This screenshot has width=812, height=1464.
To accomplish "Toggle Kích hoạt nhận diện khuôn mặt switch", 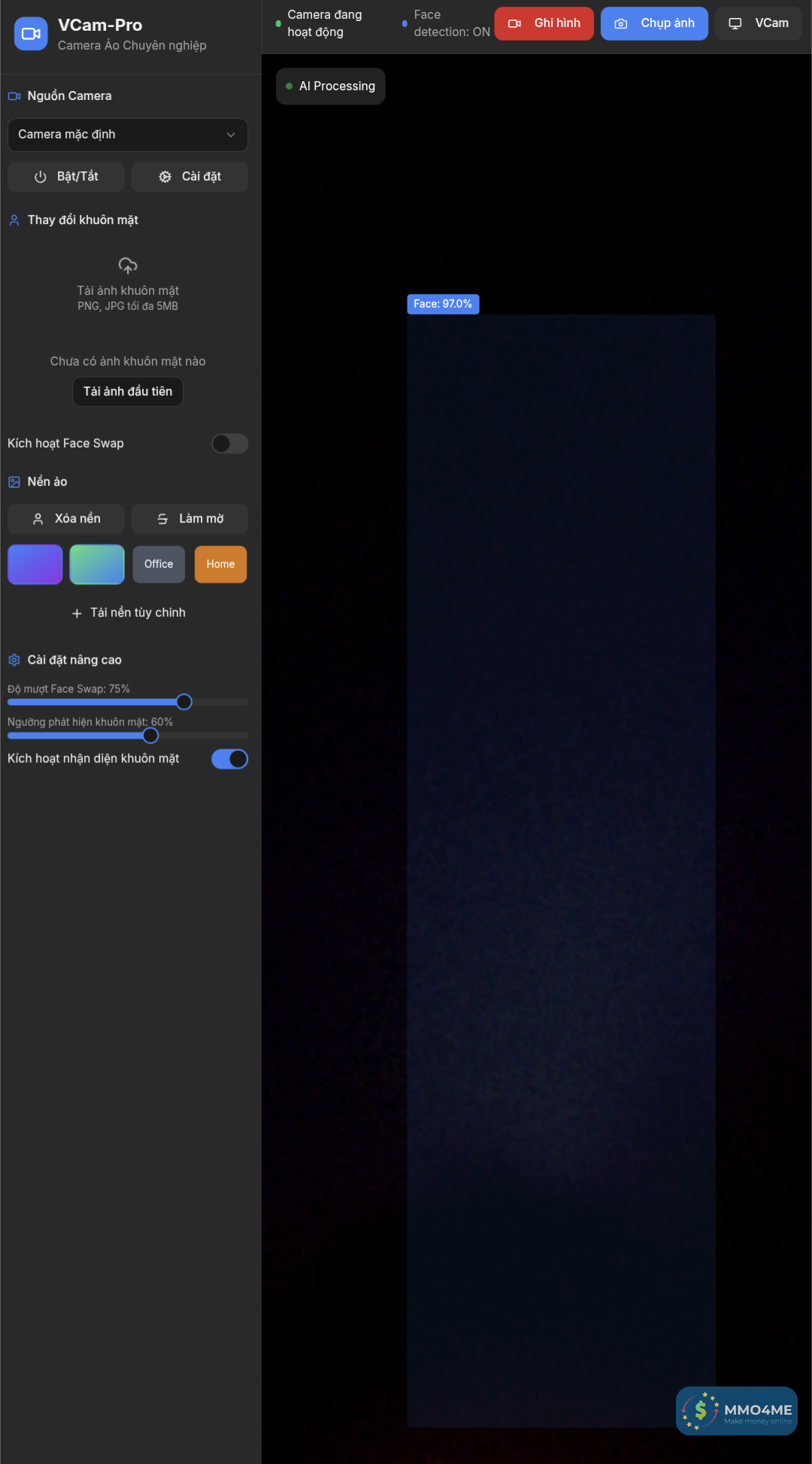I will point(229,759).
